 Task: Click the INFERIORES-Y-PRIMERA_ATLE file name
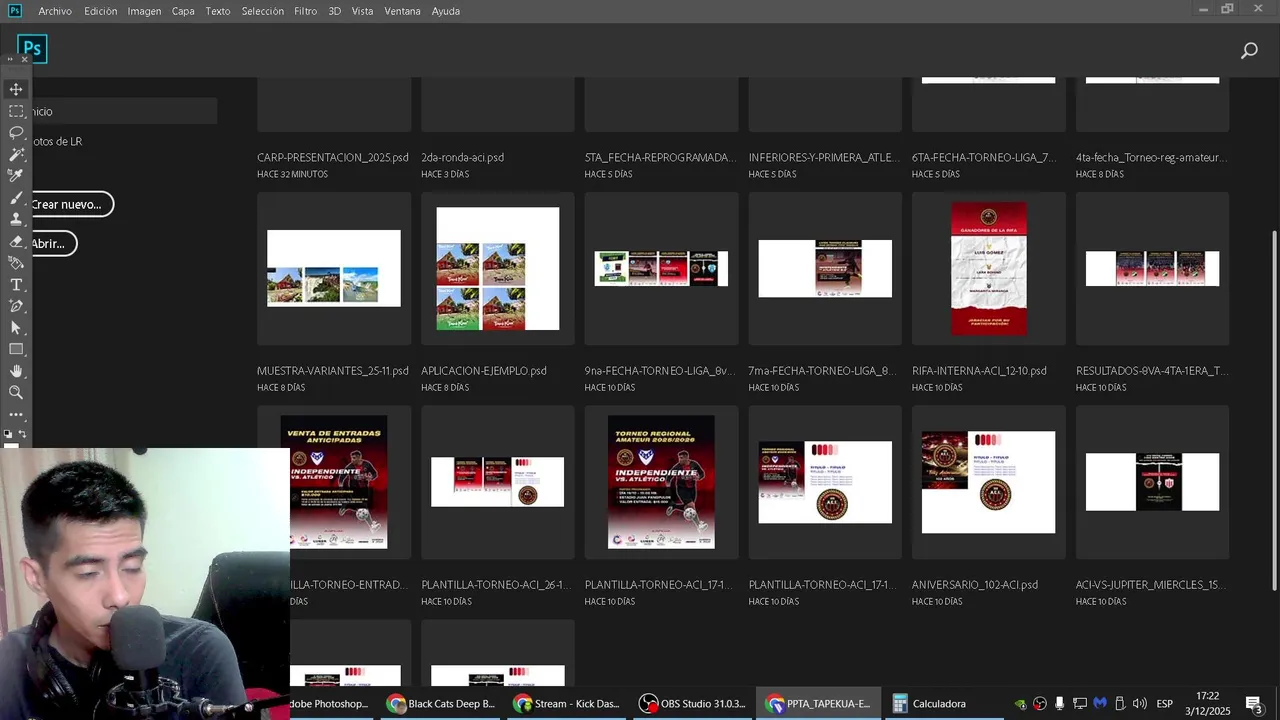824,158
